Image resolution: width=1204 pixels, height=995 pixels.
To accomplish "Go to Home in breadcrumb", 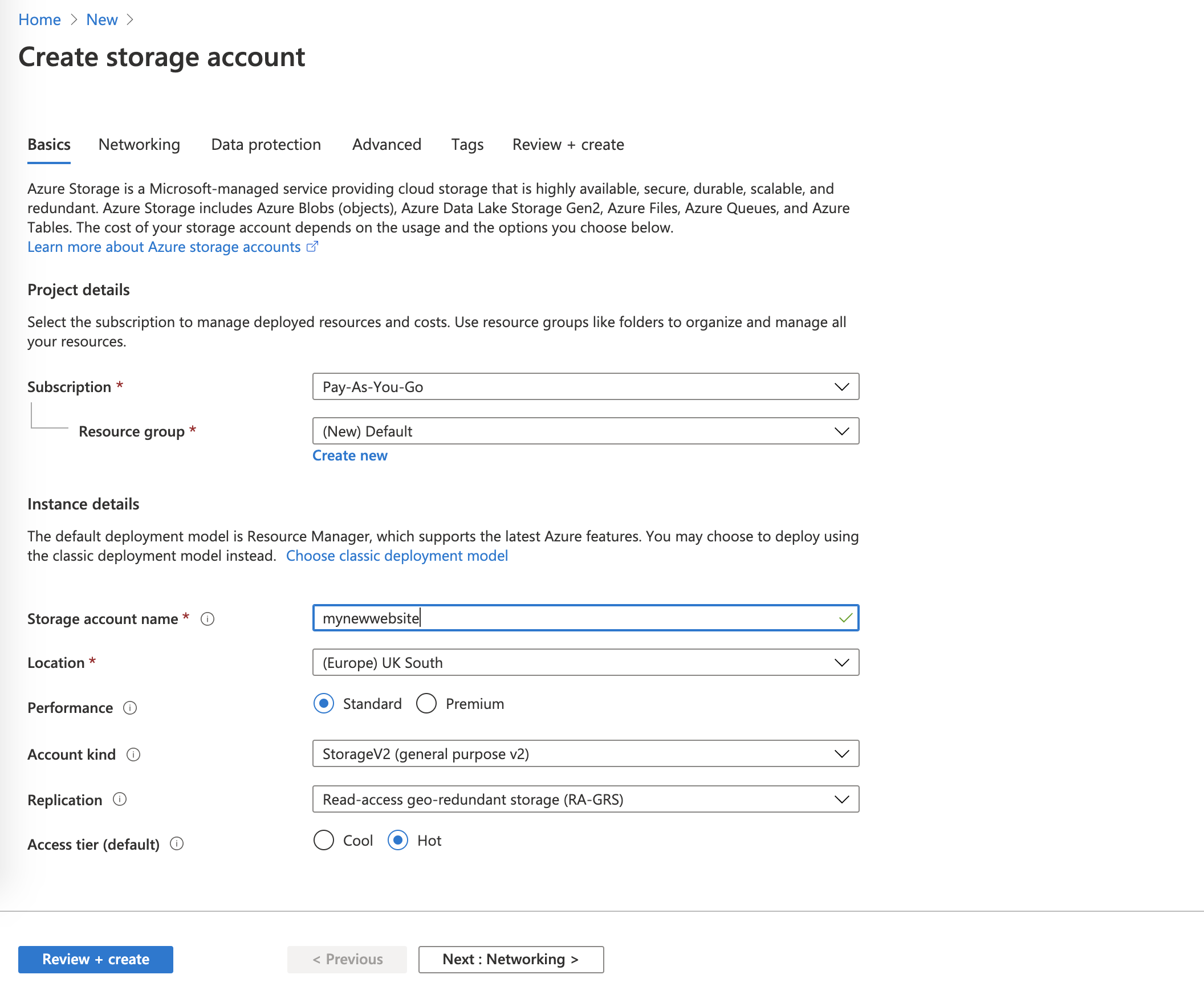I will tap(39, 19).
